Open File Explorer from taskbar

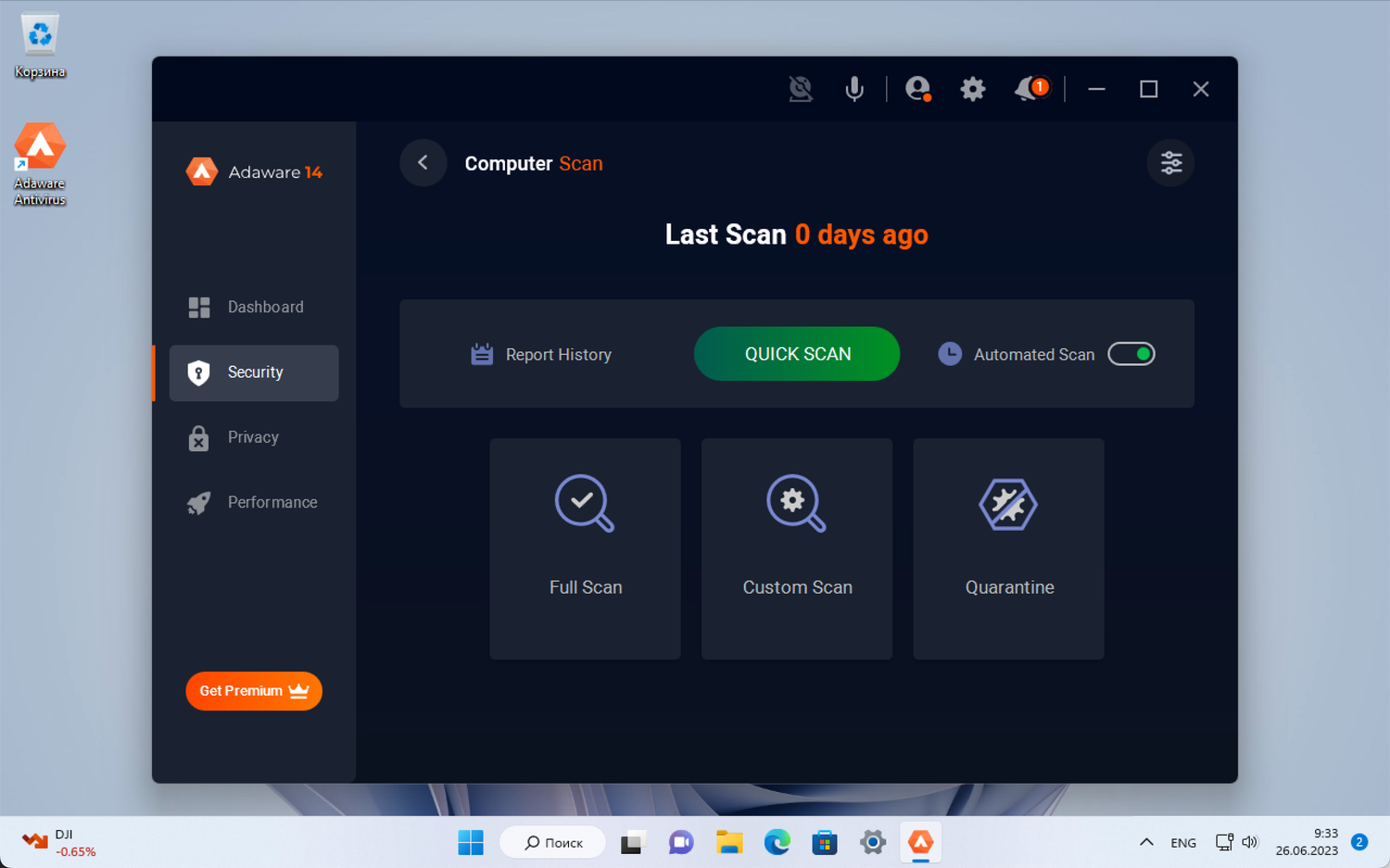click(729, 842)
